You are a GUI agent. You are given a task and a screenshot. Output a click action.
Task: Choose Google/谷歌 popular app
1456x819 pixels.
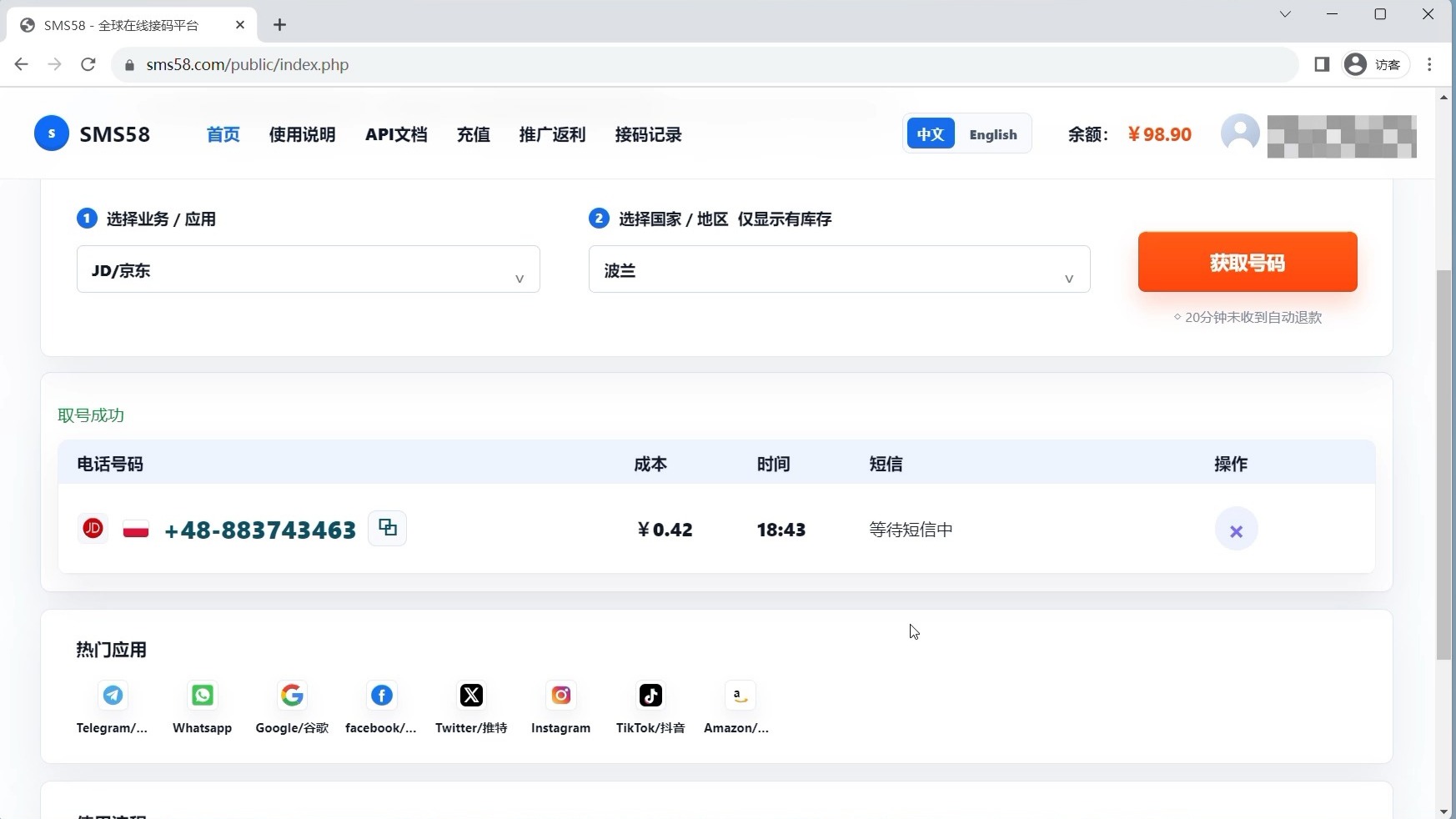(292, 695)
